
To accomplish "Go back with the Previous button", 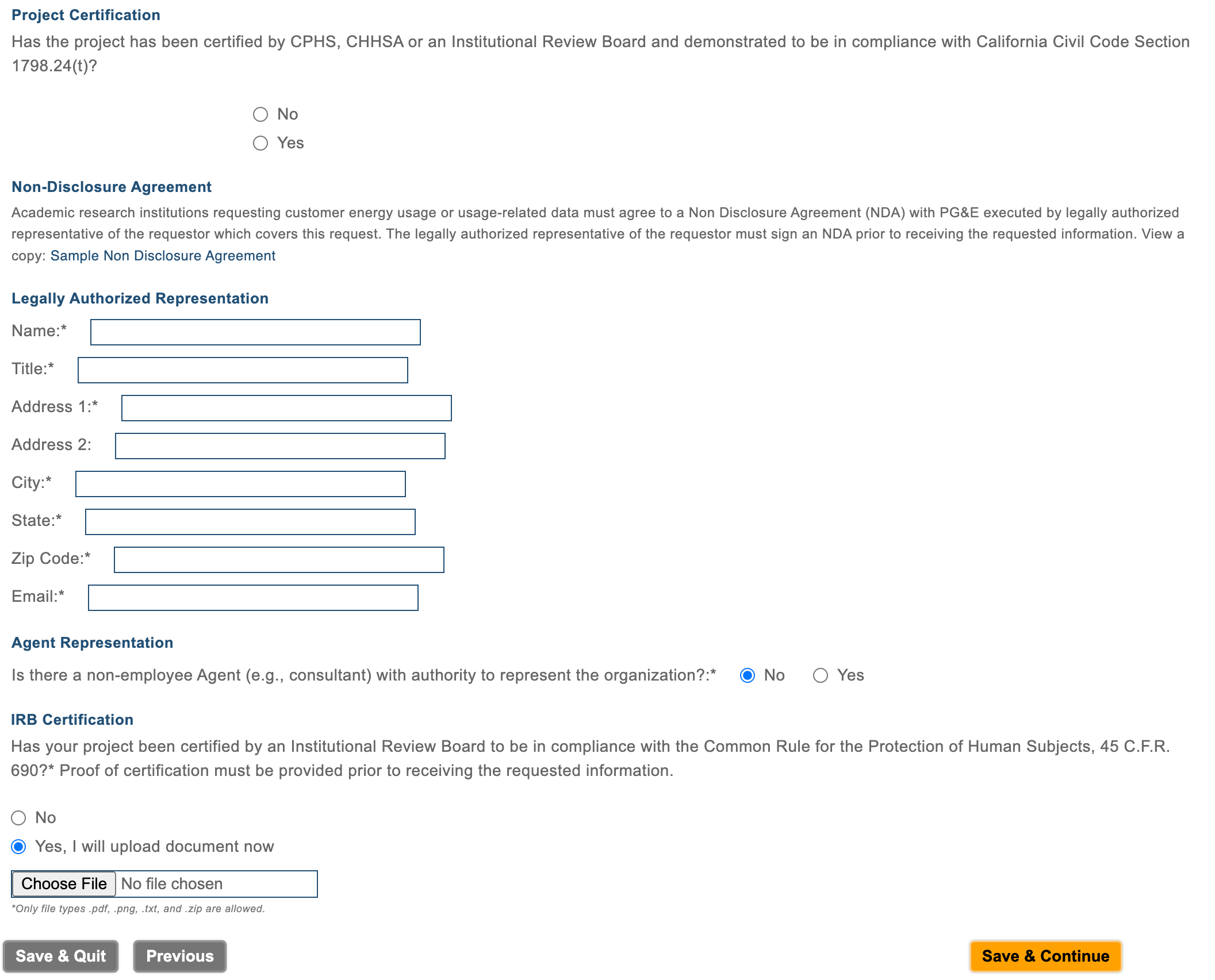I will tap(179, 956).
